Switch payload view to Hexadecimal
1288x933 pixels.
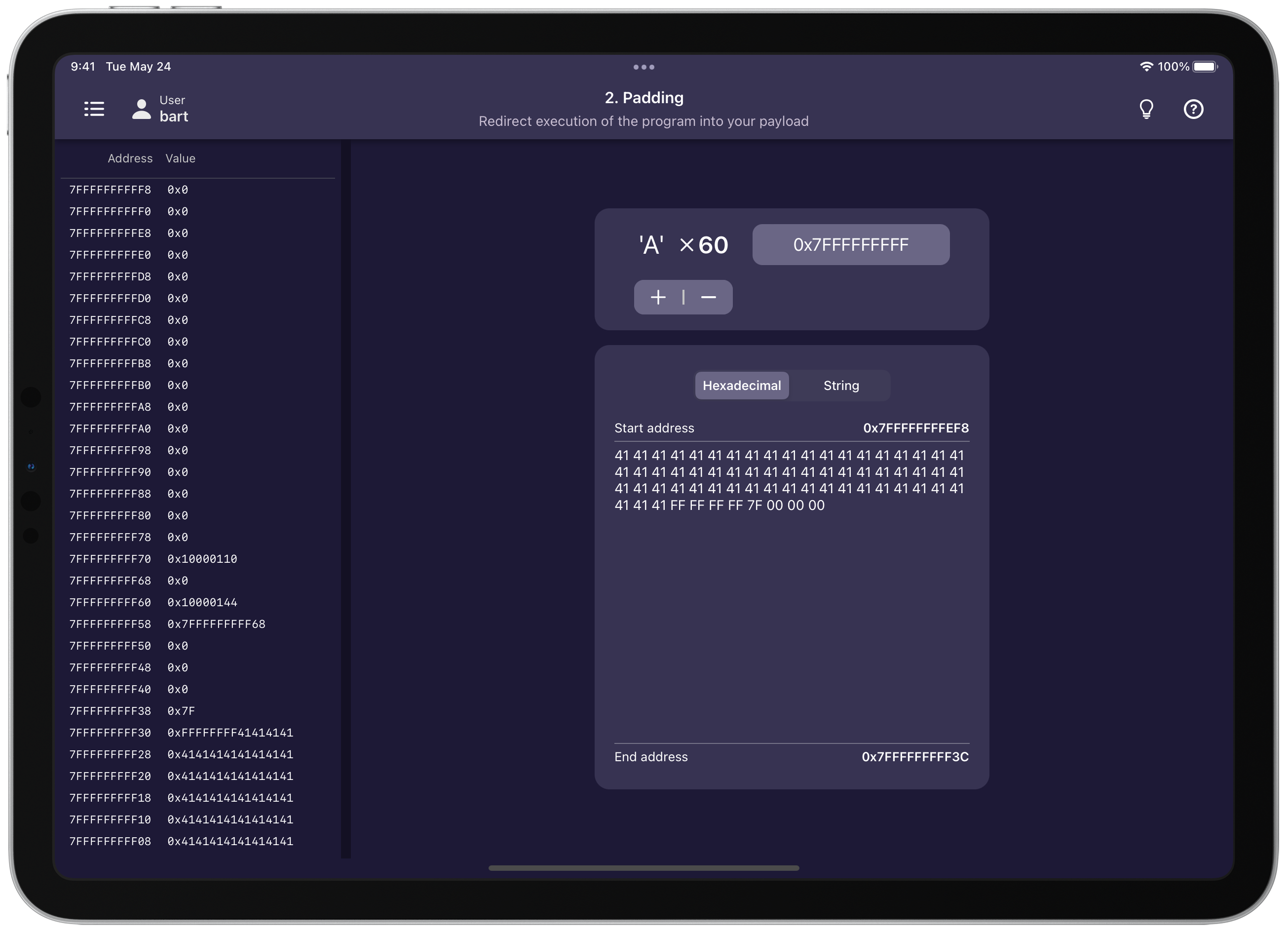tap(741, 386)
